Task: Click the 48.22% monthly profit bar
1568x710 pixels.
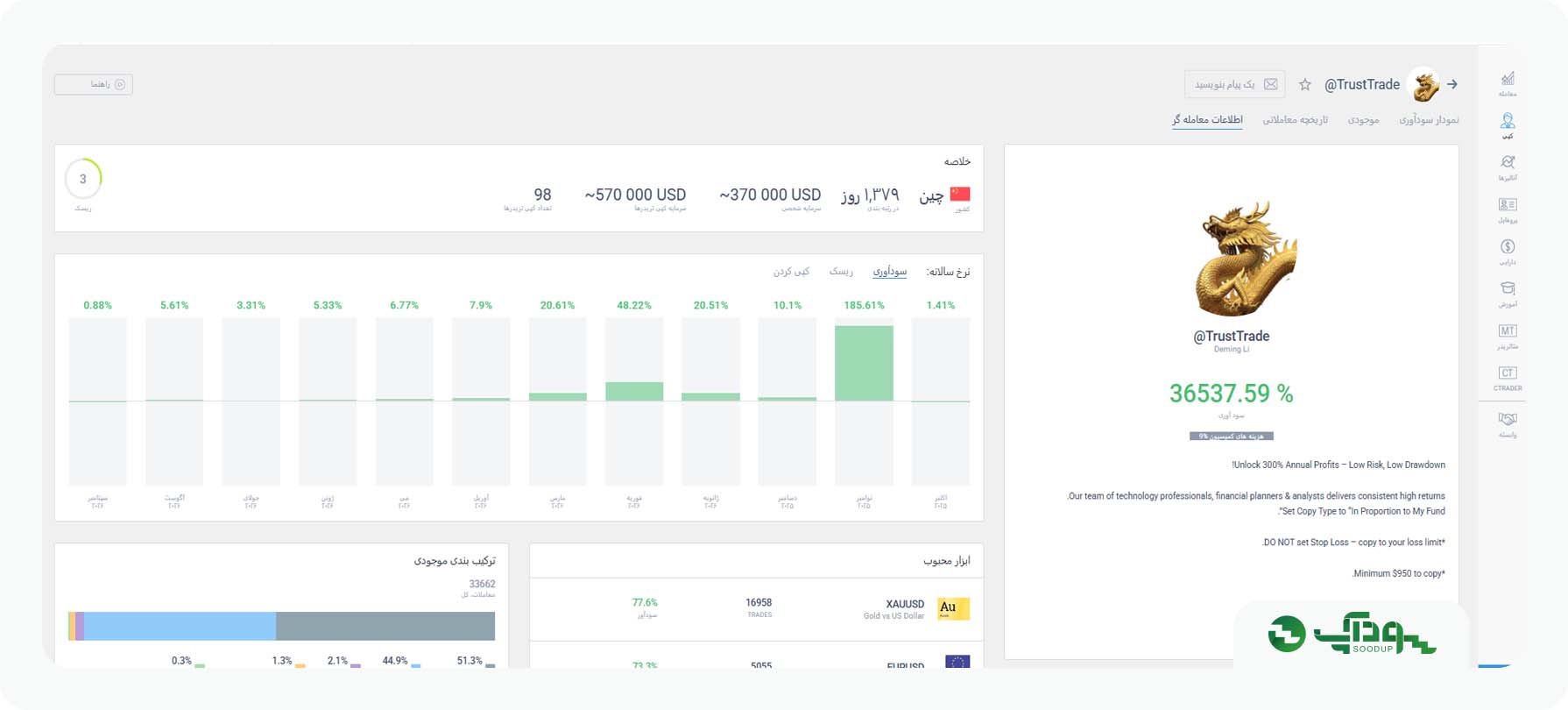Action: click(634, 392)
